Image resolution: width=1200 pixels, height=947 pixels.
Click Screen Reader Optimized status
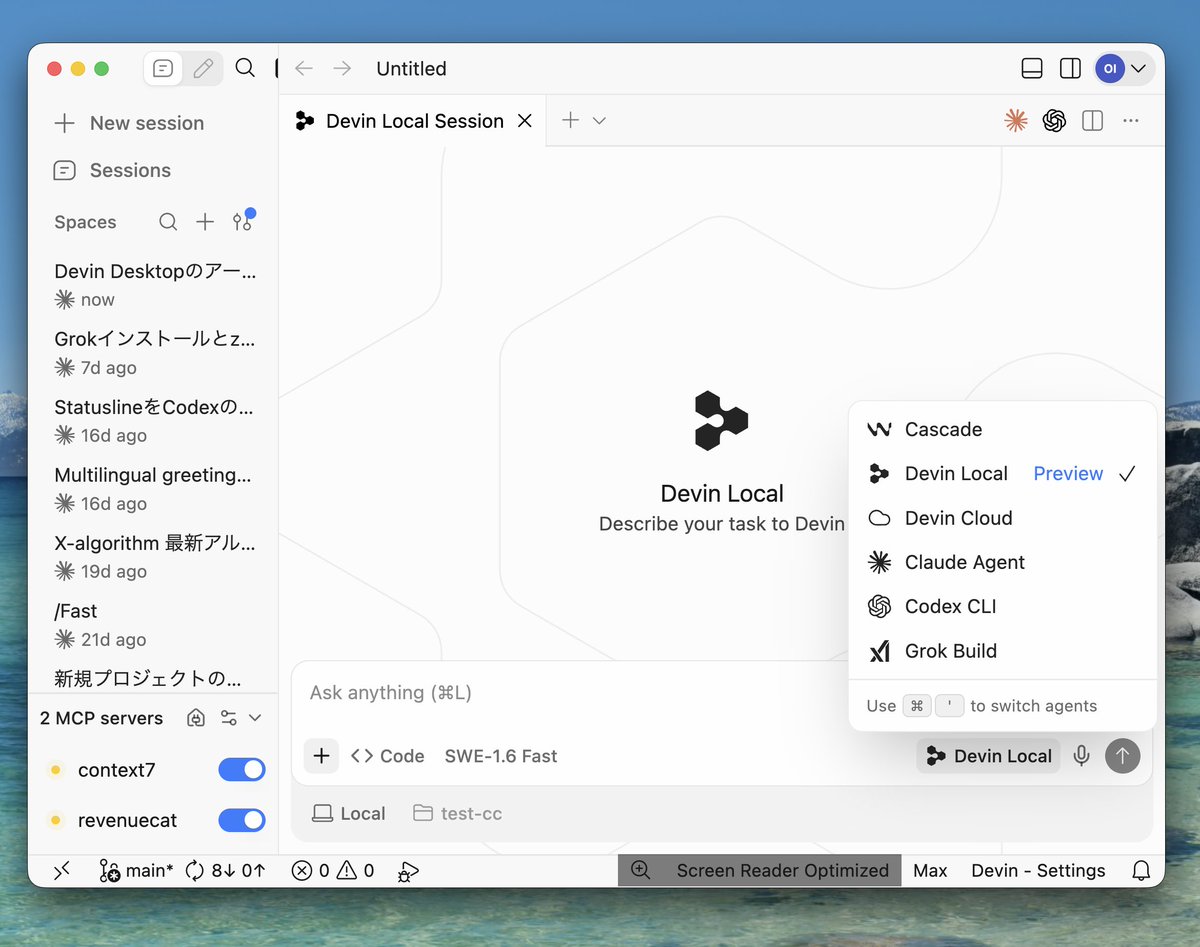point(782,871)
